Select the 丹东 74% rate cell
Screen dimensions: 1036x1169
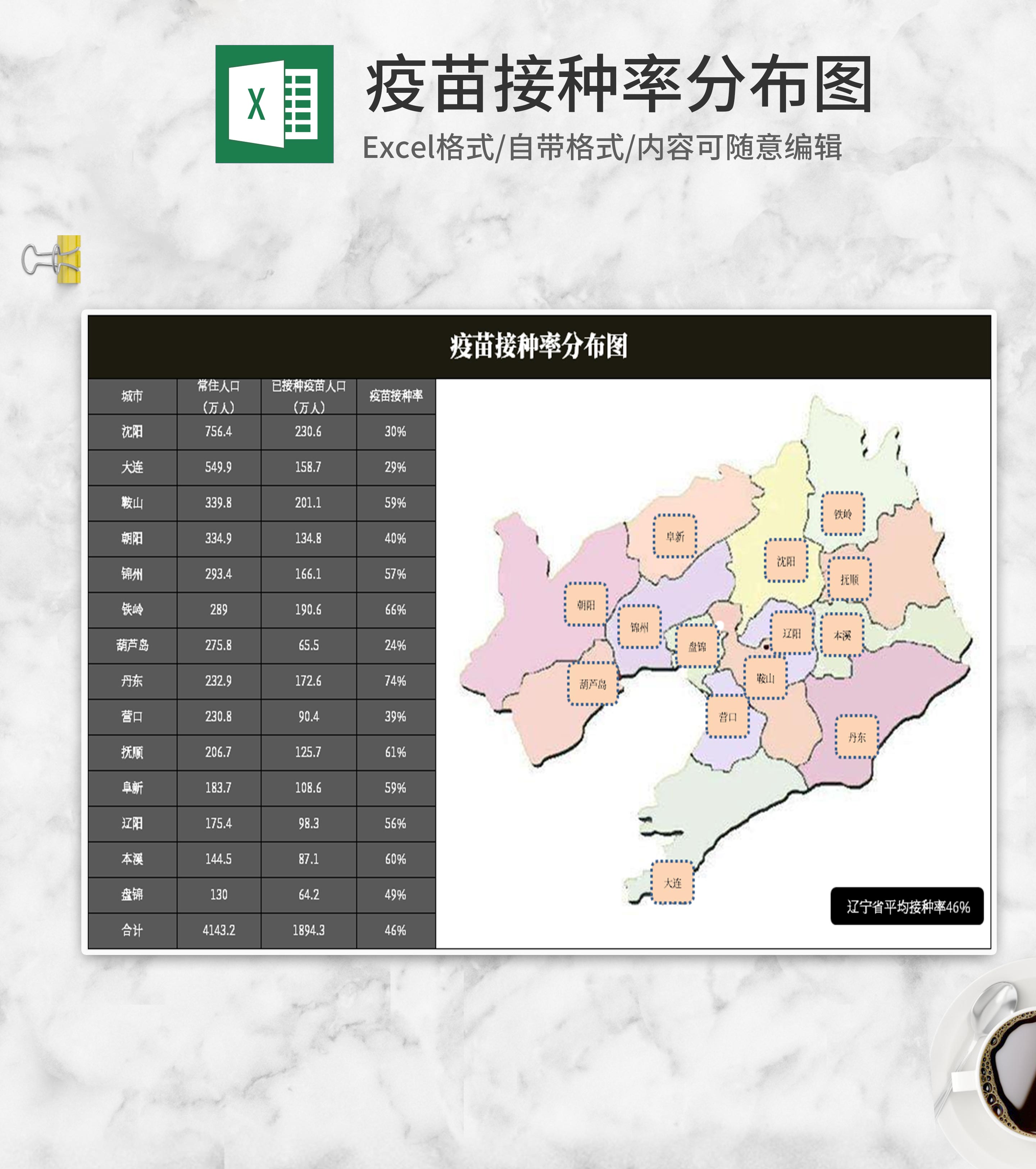tap(395, 681)
